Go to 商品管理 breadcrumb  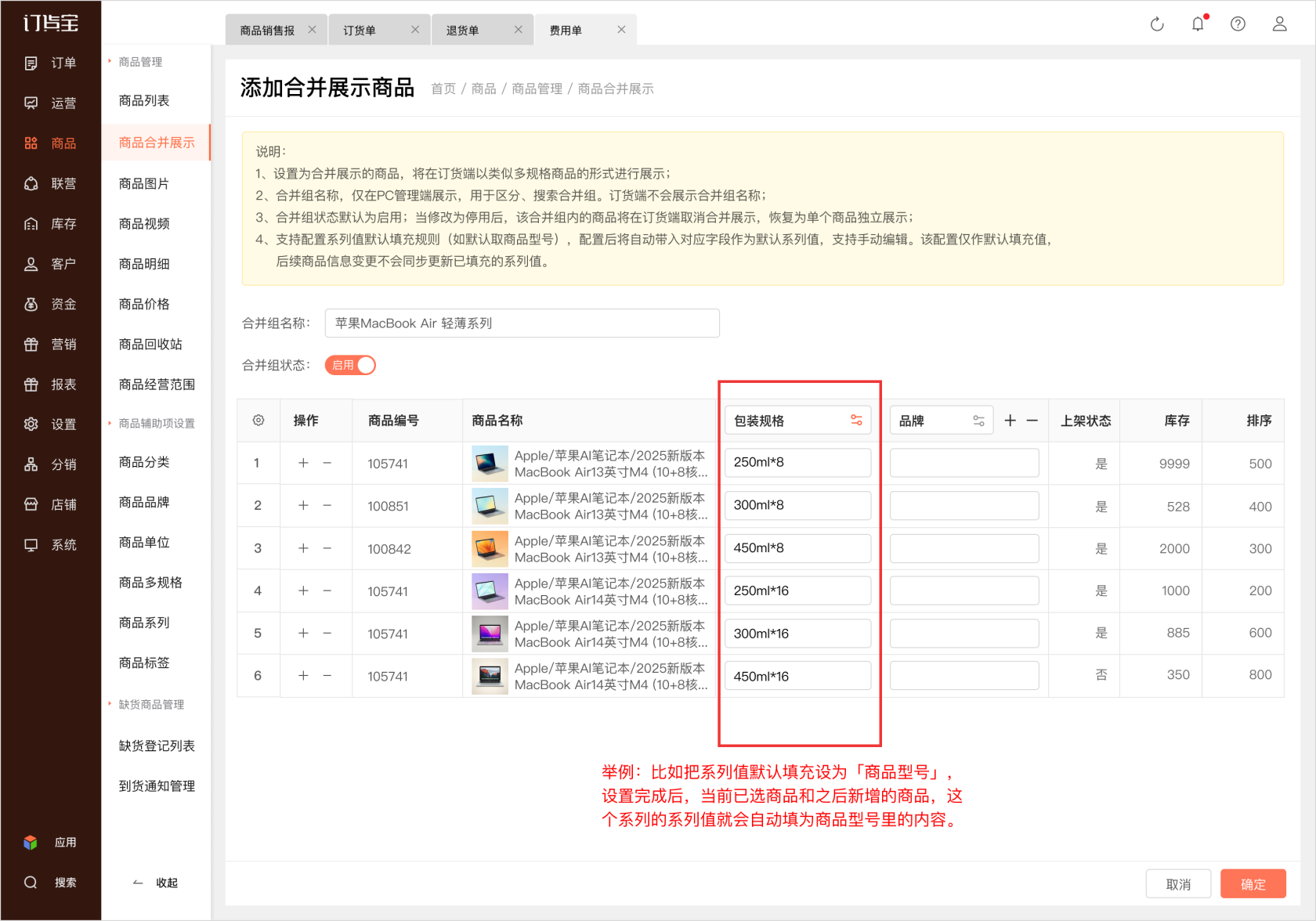point(537,88)
